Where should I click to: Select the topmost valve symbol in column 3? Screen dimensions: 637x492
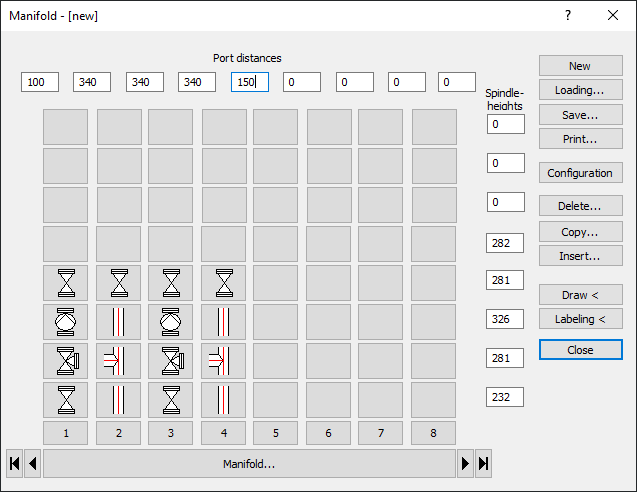(171, 283)
